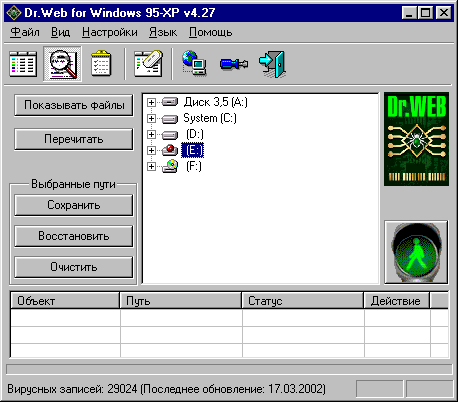Open the Помощь menu
458x402 pixels.
click(x=210, y=32)
